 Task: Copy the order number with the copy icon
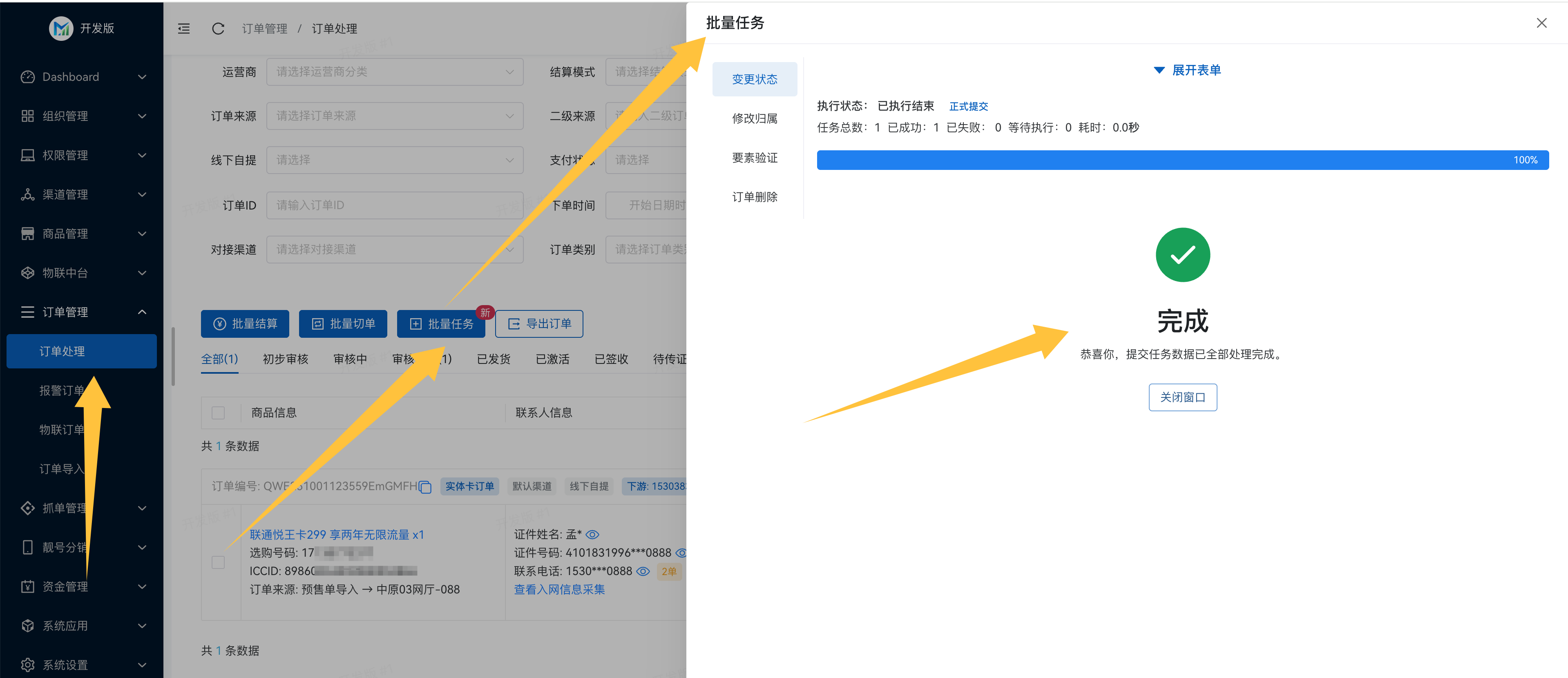coord(424,486)
